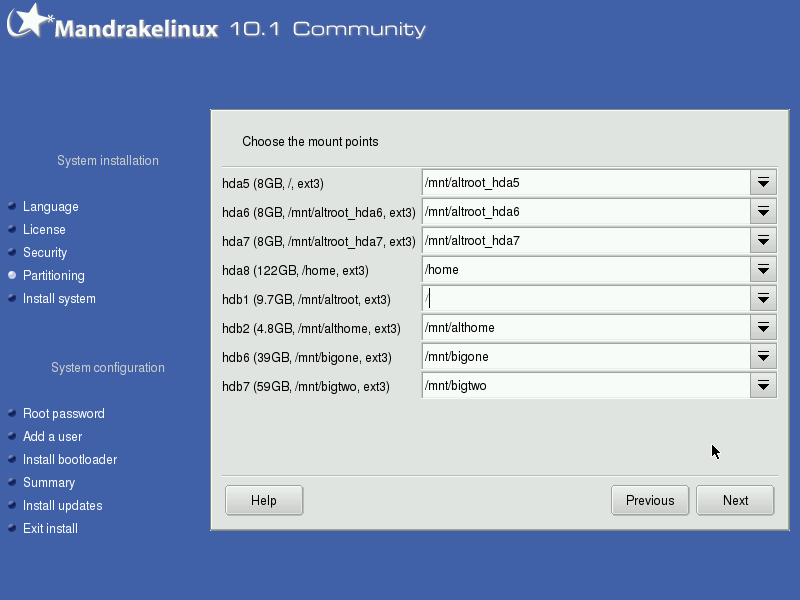Expand the hda8 mount point dropdown
Image resolution: width=800 pixels, height=600 pixels.
763,270
